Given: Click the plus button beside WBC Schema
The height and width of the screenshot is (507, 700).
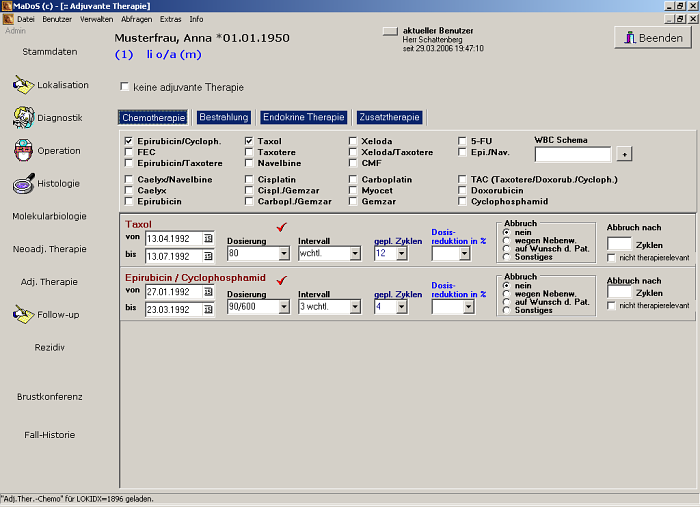Looking at the screenshot, I should (625, 154).
